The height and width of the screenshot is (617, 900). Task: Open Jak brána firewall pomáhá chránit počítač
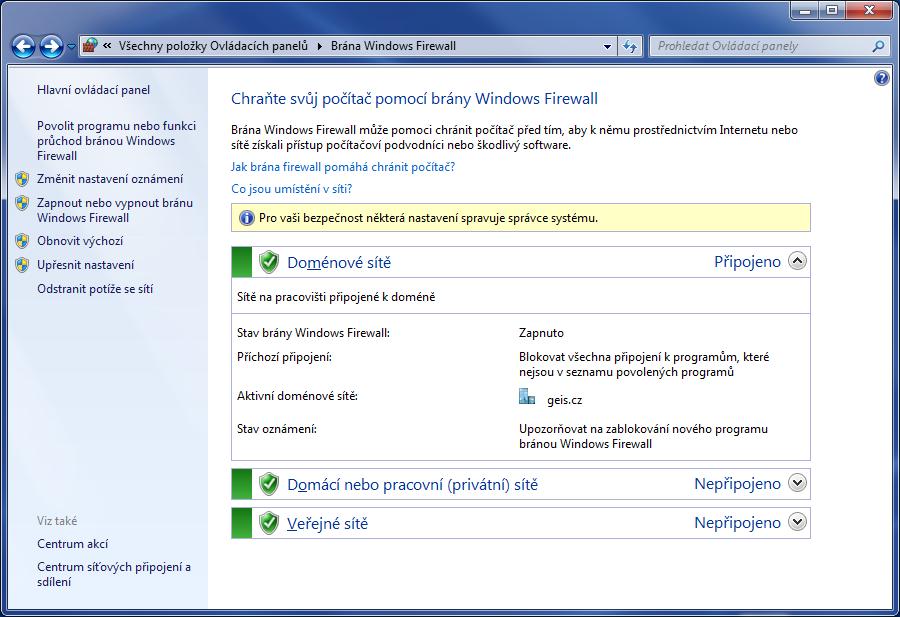coord(343,167)
